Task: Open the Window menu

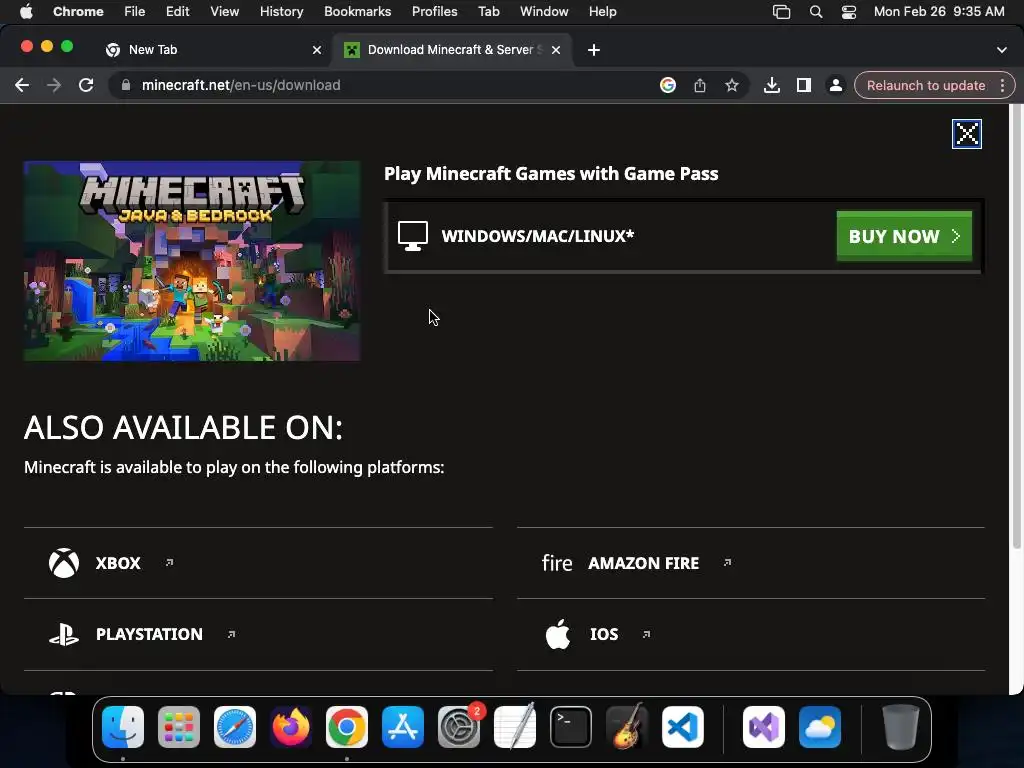Action: [x=544, y=12]
